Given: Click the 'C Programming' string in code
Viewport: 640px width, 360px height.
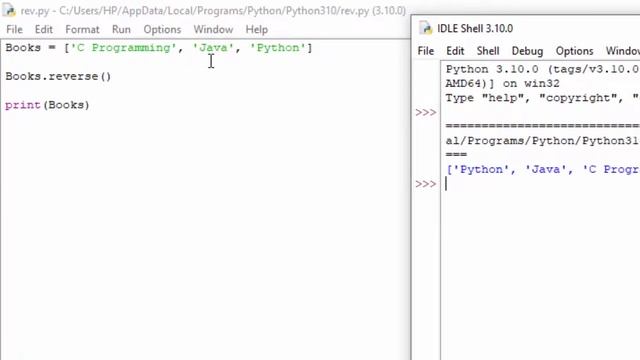Looking at the screenshot, I should tap(124, 48).
